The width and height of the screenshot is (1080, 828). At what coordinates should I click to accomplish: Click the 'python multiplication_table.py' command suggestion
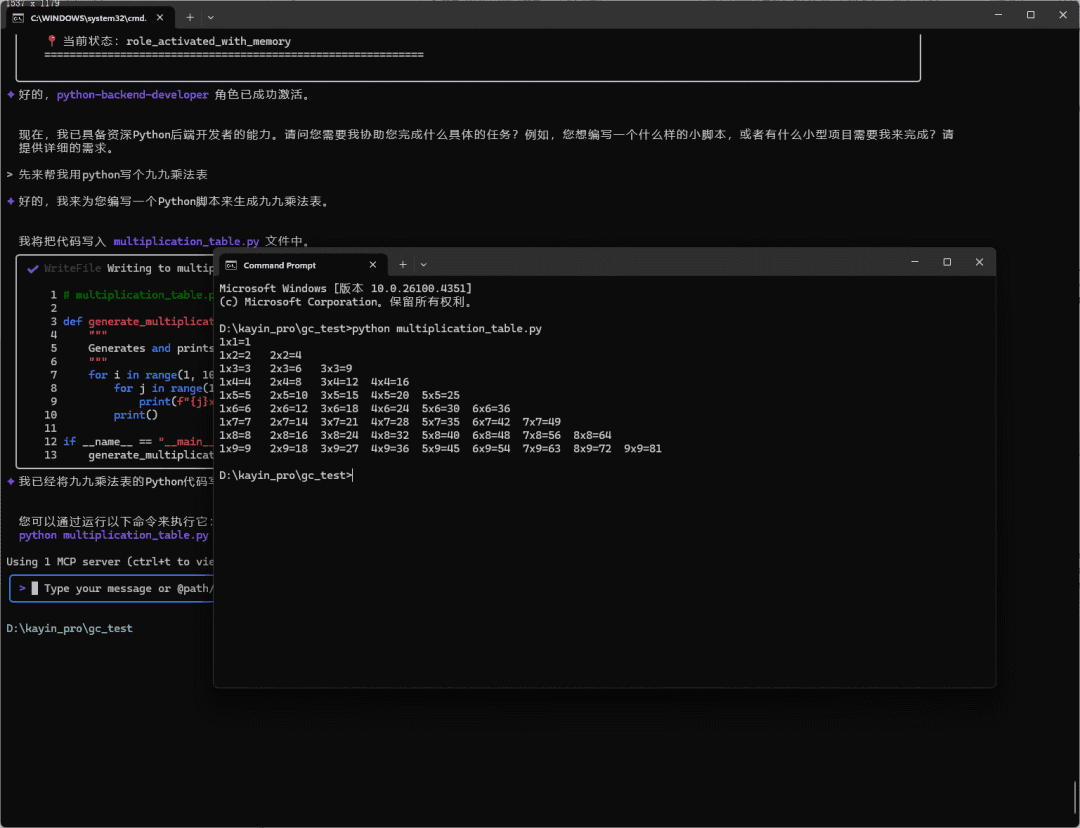(x=114, y=535)
